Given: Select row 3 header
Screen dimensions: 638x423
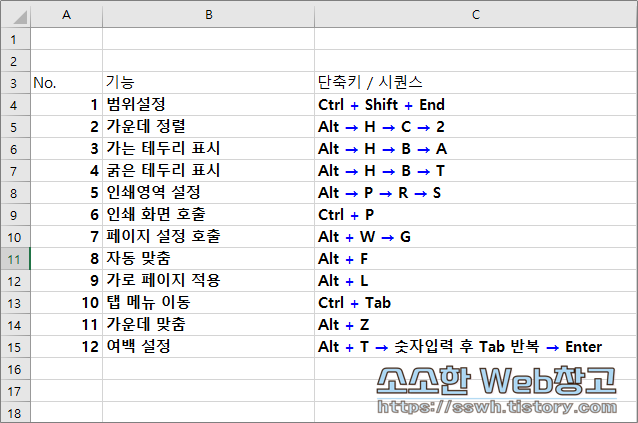Looking at the screenshot, I should tap(15, 83).
